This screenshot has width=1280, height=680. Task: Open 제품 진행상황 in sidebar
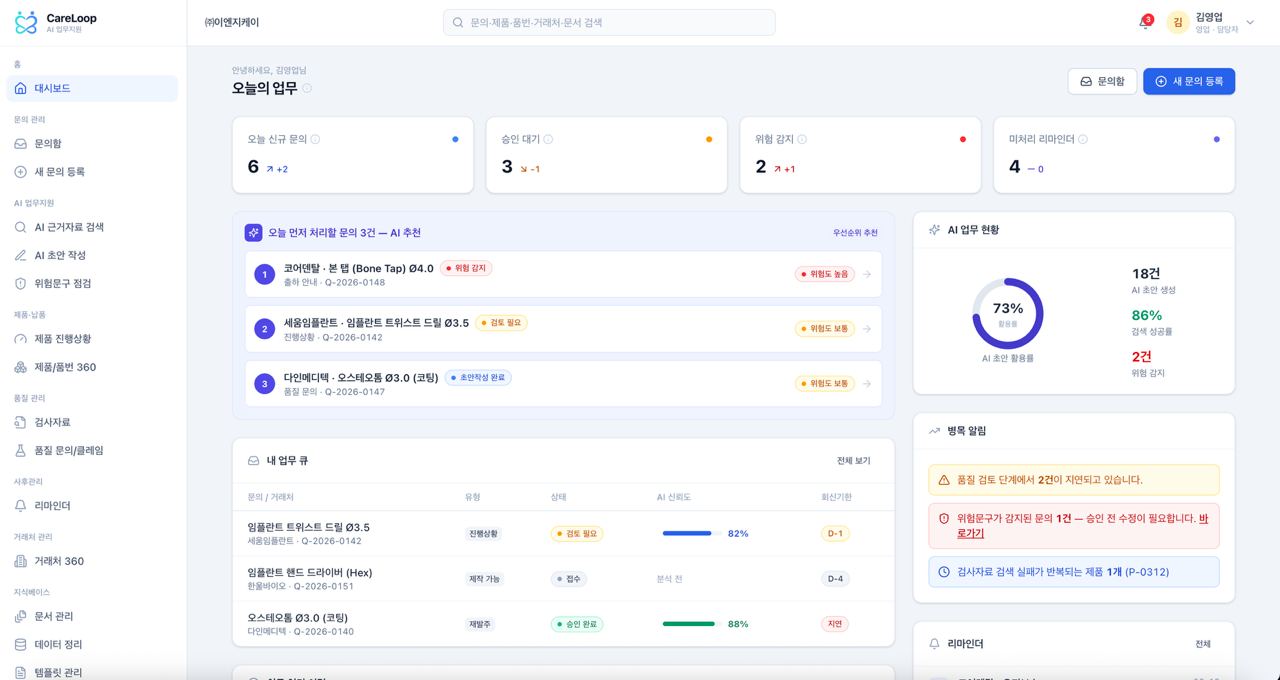92,339
